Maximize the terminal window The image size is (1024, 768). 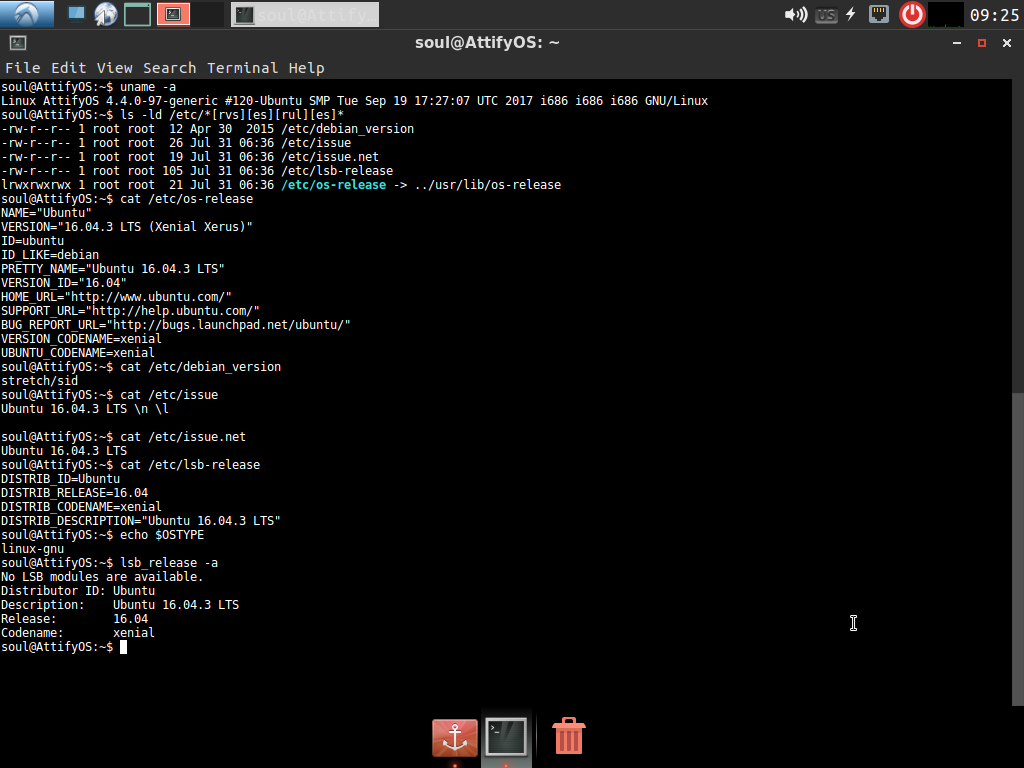point(982,43)
